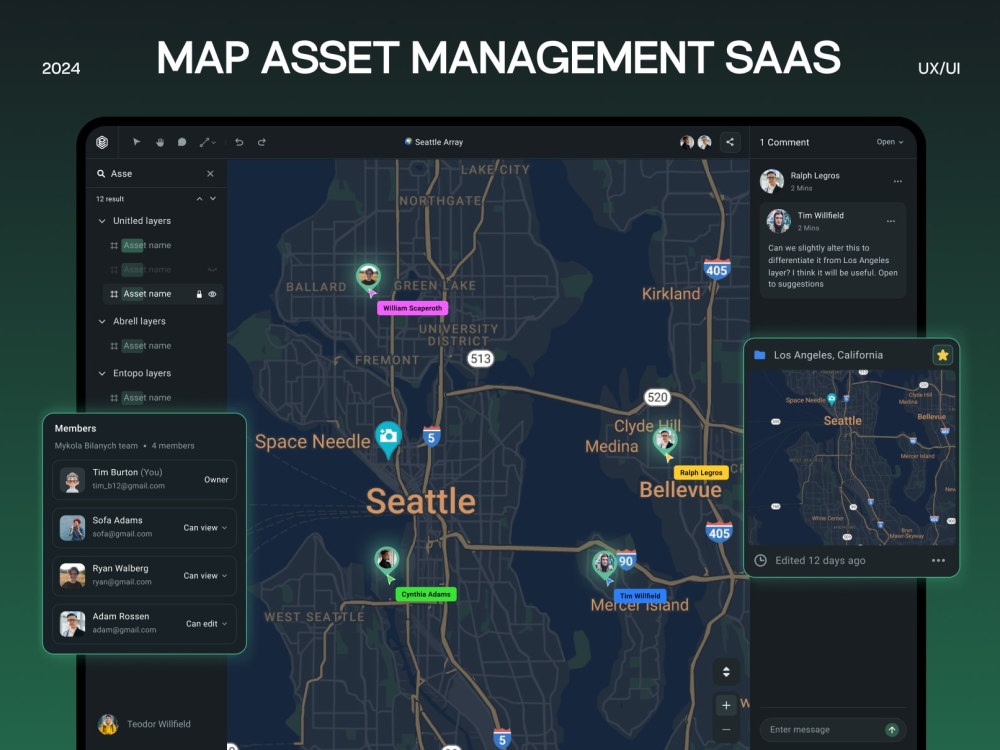Open Adam Rossen Can edit dropdown
This screenshot has width=1000, height=750.
[x=206, y=624]
